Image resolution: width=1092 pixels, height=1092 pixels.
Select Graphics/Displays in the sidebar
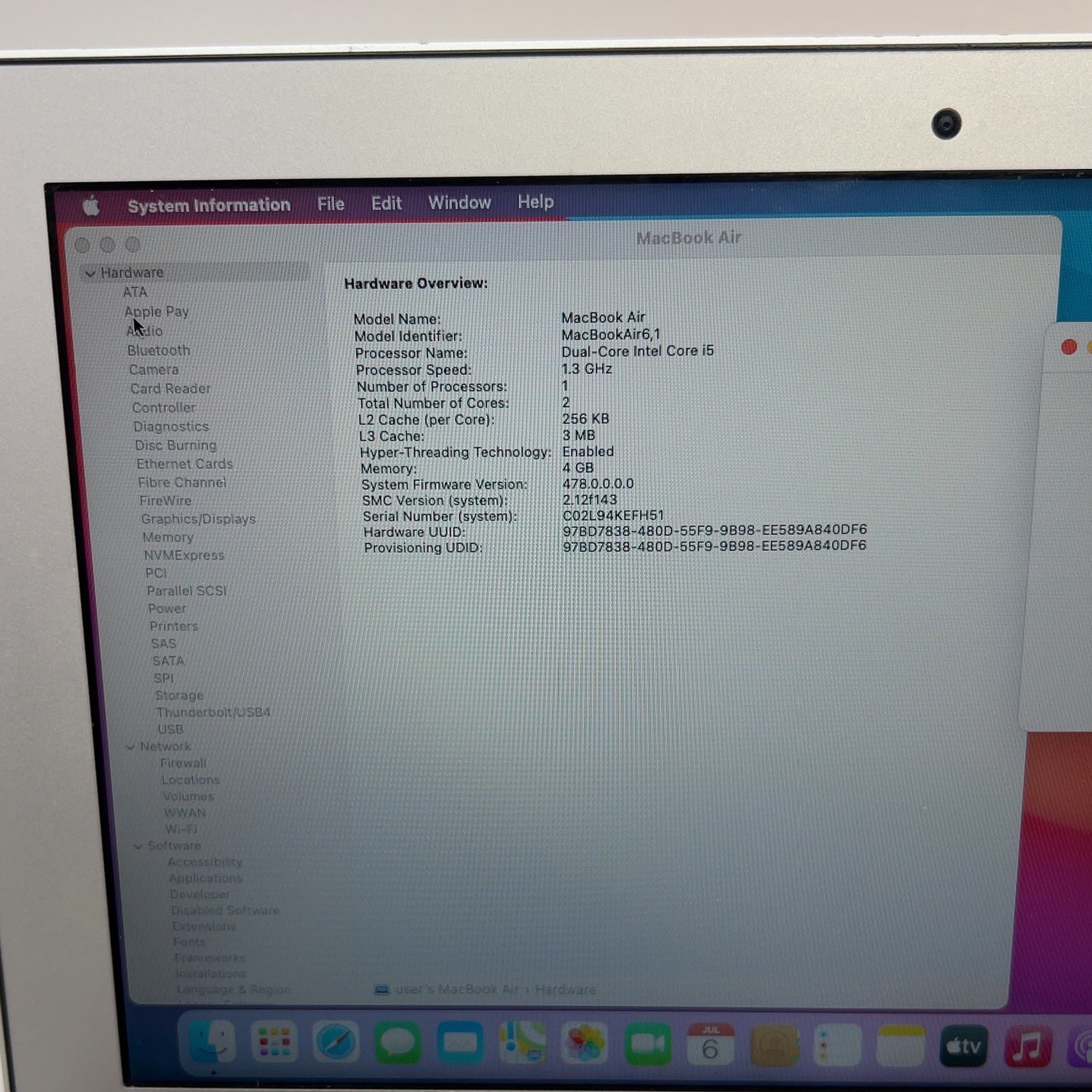coord(198,519)
